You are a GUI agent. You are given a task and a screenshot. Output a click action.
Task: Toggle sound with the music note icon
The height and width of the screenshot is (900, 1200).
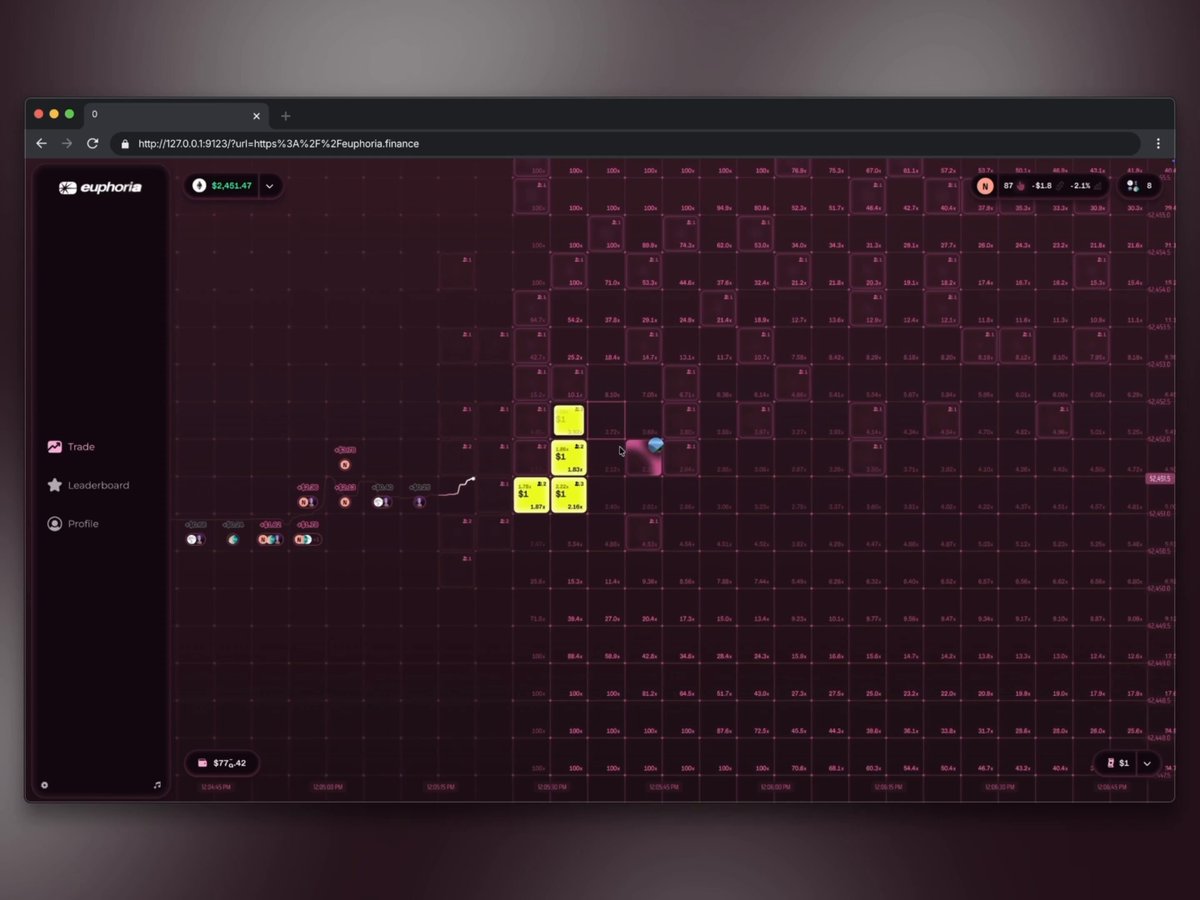click(x=157, y=785)
